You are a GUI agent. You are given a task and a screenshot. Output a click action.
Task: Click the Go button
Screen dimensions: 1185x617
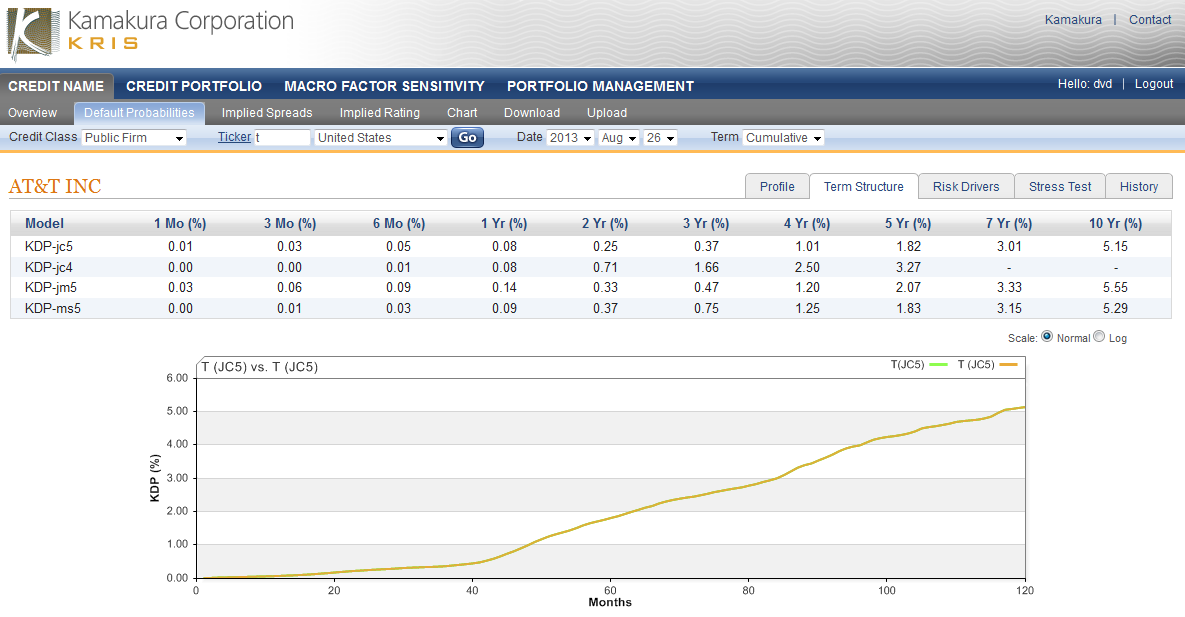468,138
